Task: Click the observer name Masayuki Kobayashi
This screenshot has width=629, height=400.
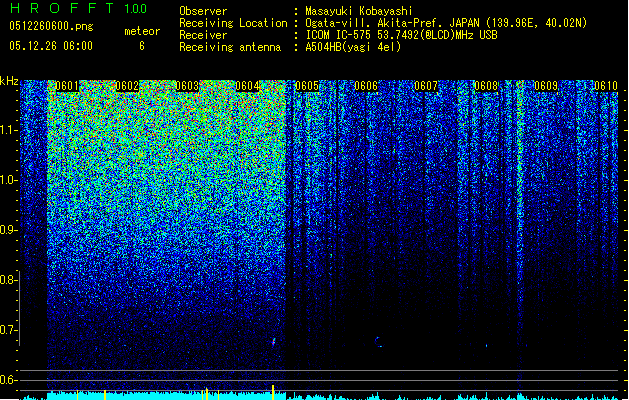Action: pyautogui.click(x=359, y=11)
